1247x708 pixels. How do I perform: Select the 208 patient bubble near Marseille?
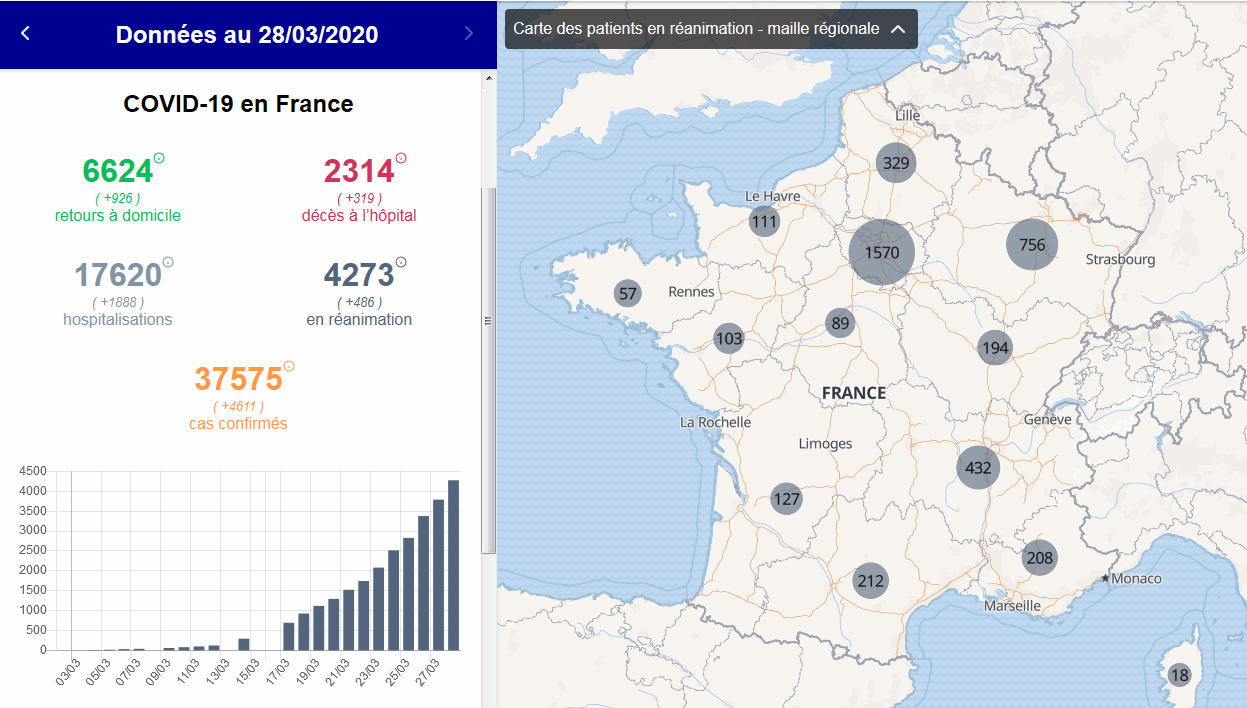[x=1039, y=557]
